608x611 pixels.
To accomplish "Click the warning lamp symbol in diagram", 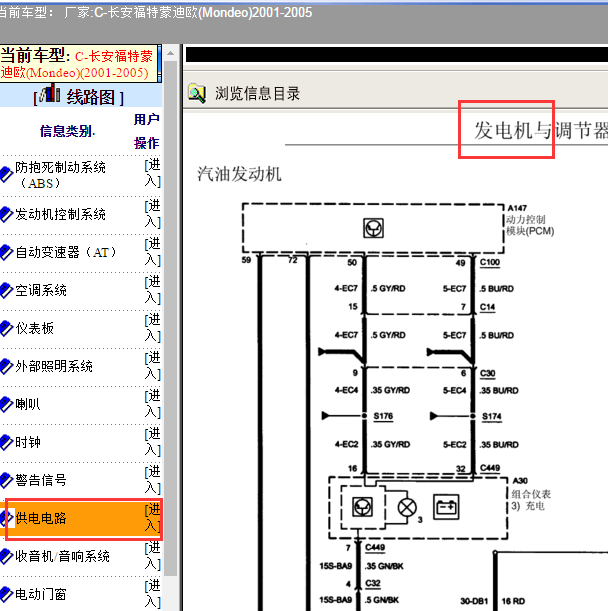I will coord(407,508).
